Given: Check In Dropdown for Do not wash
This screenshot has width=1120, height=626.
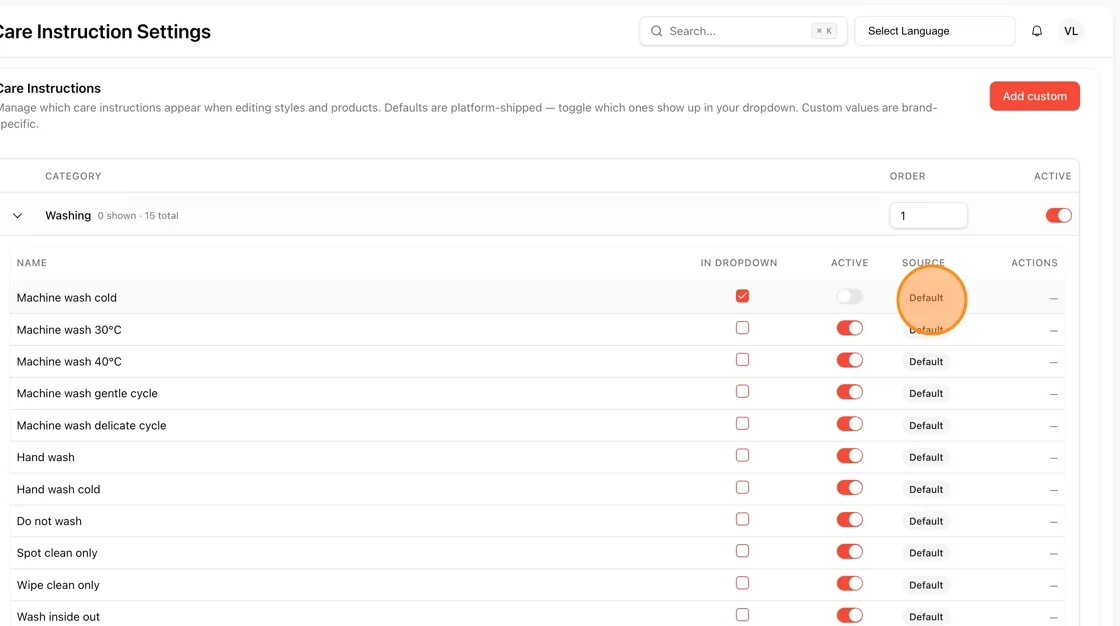Looking at the screenshot, I should (x=742, y=520).
